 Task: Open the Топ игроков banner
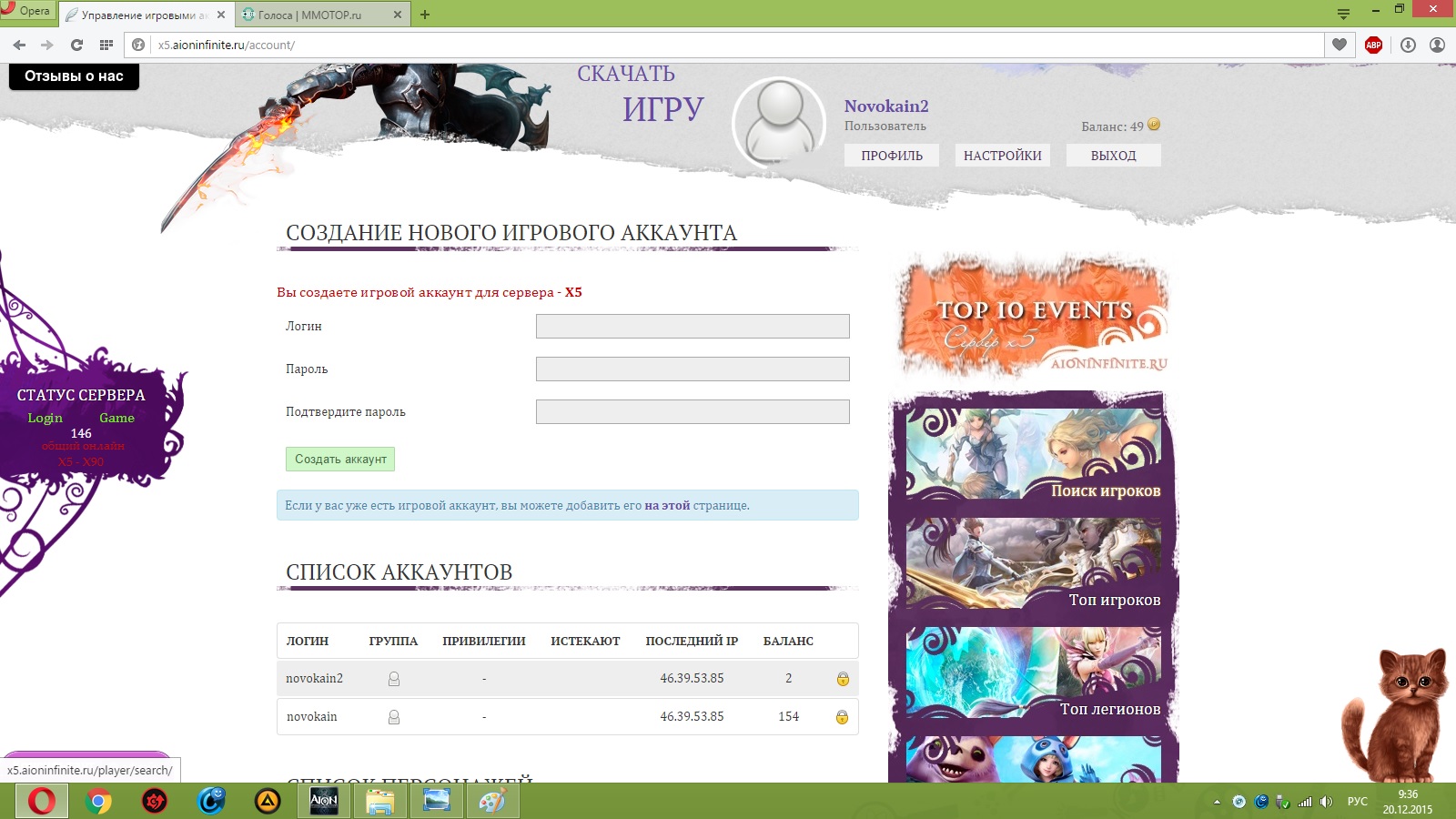(1034, 563)
